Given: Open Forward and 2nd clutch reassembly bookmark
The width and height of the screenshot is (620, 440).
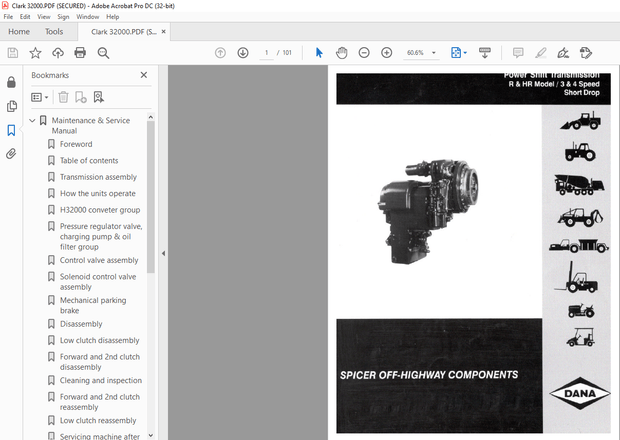Looking at the screenshot, I should point(100,402).
